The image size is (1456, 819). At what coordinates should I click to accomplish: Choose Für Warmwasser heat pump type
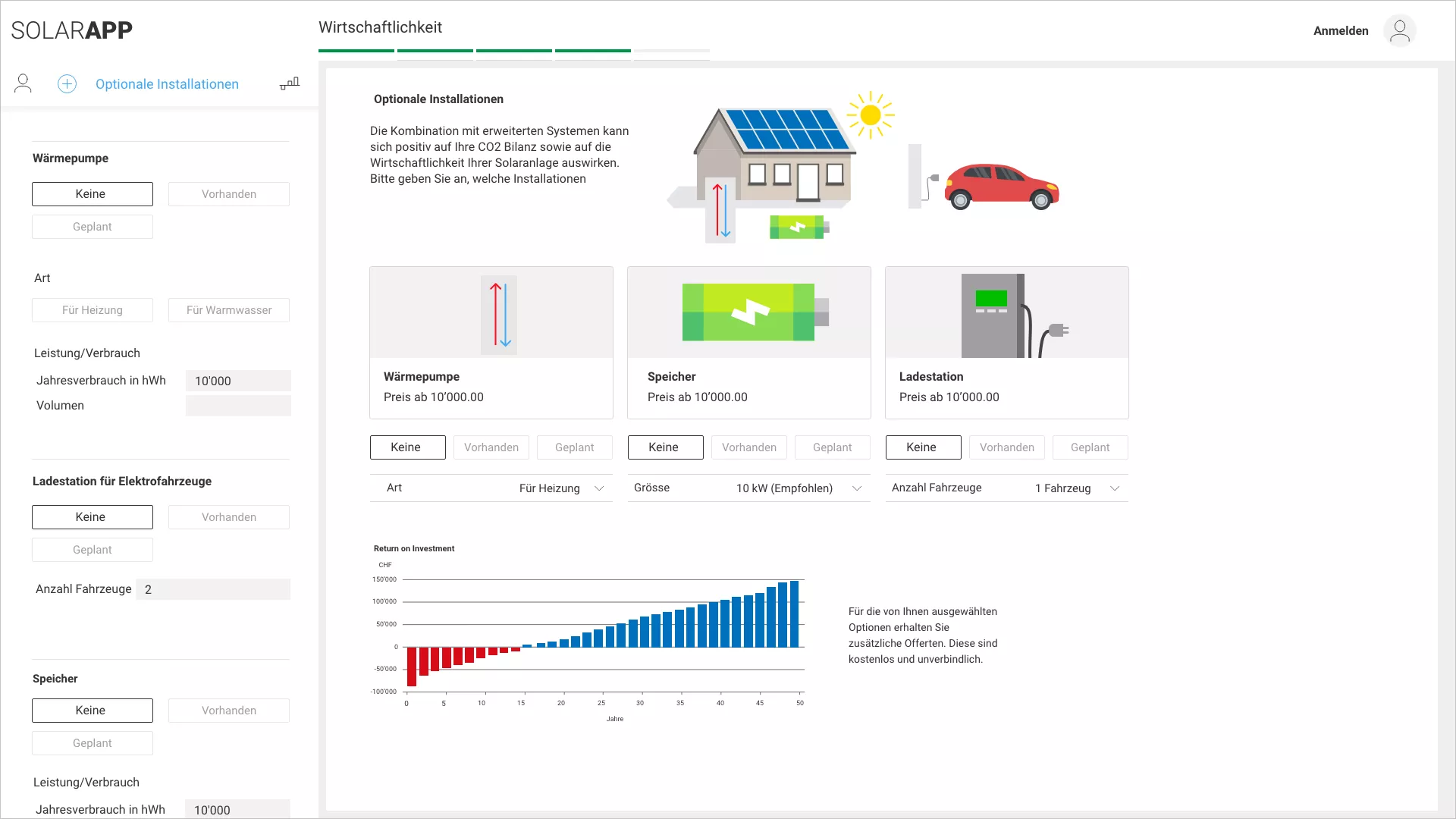click(x=228, y=310)
